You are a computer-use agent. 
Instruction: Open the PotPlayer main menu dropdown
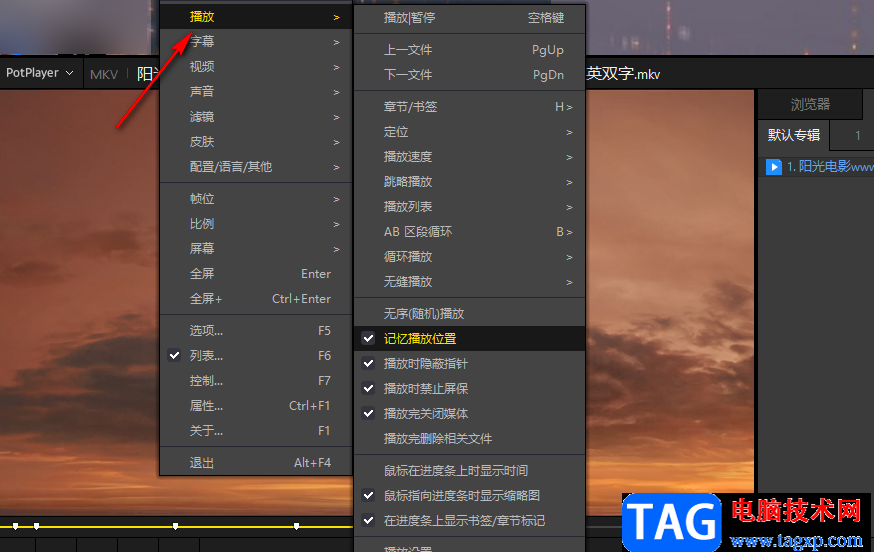coord(39,73)
